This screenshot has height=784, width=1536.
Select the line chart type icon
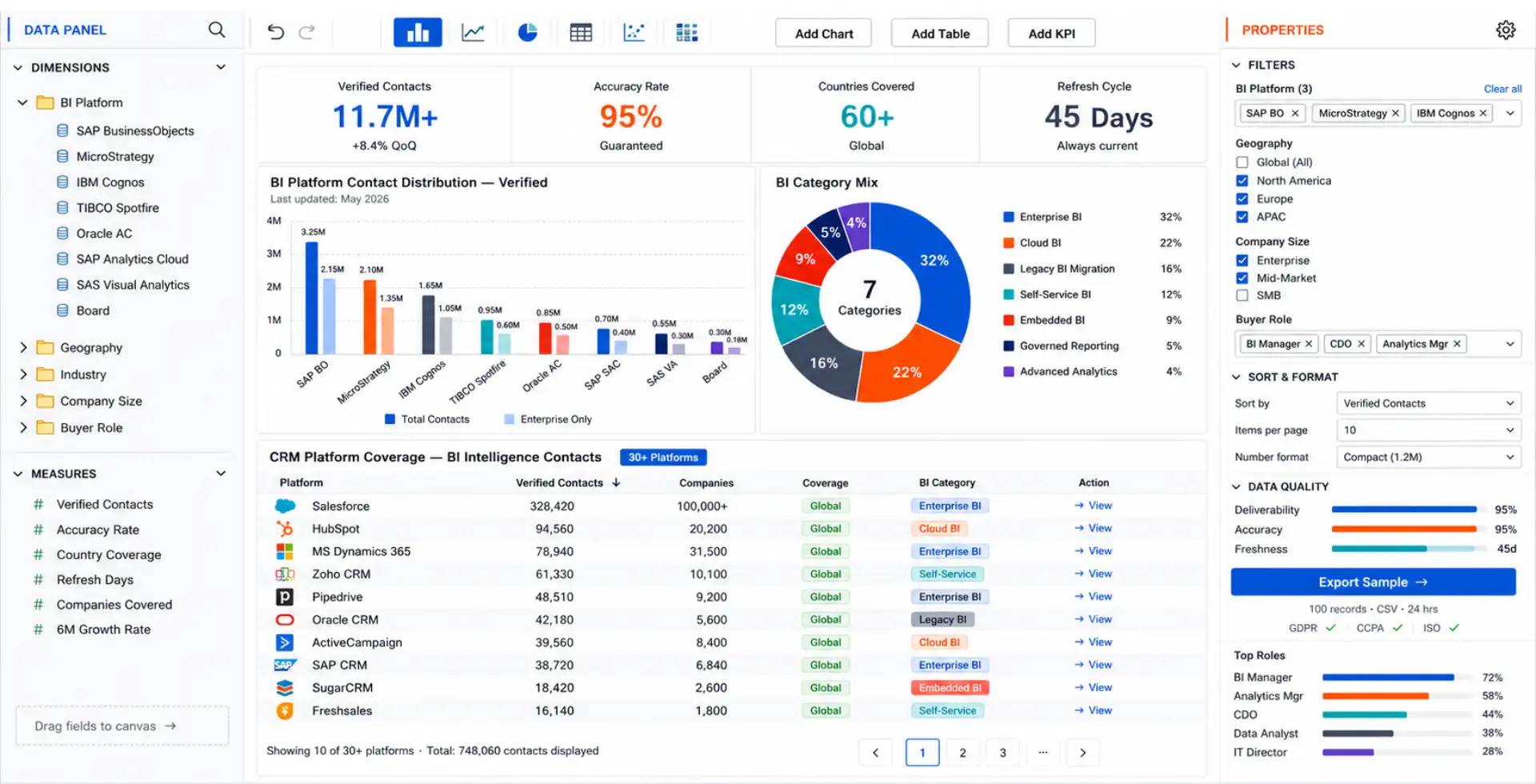pos(473,32)
